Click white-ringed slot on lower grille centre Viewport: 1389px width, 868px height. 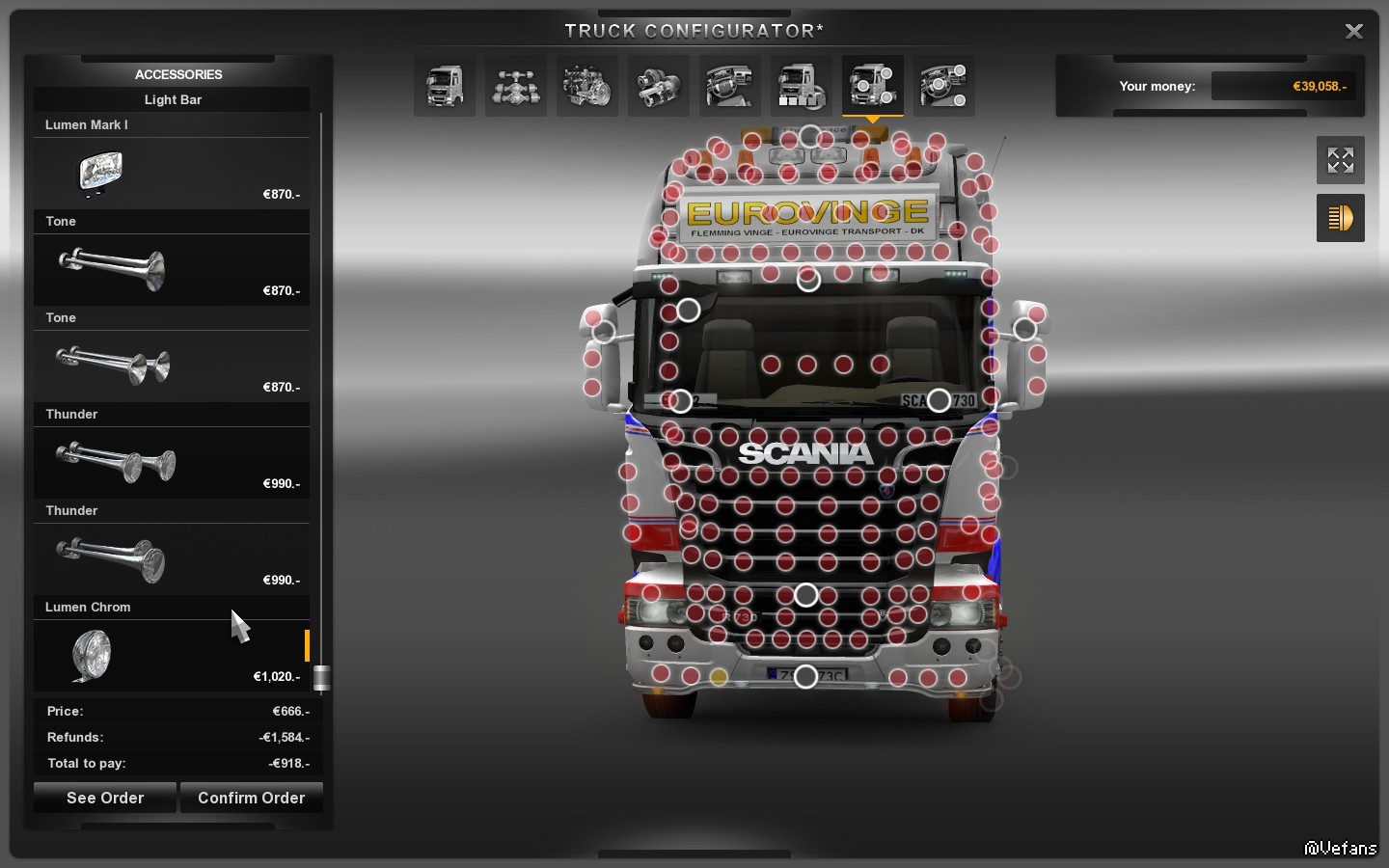pyautogui.click(x=805, y=595)
